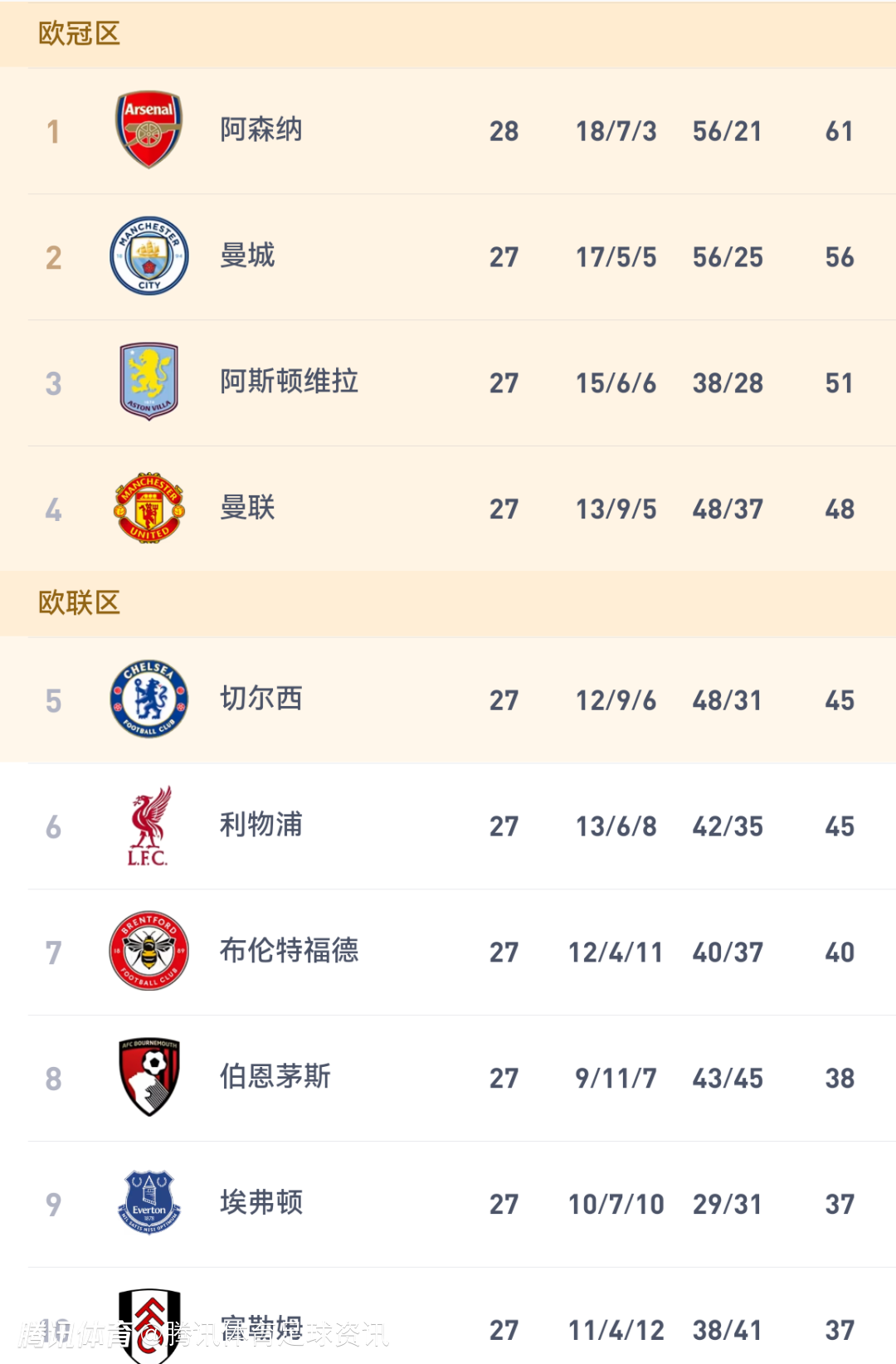Viewport: 896px width, 1364px height.
Task: Click the Fulham crest
Action: pyautogui.click(x=149, y=1326)
